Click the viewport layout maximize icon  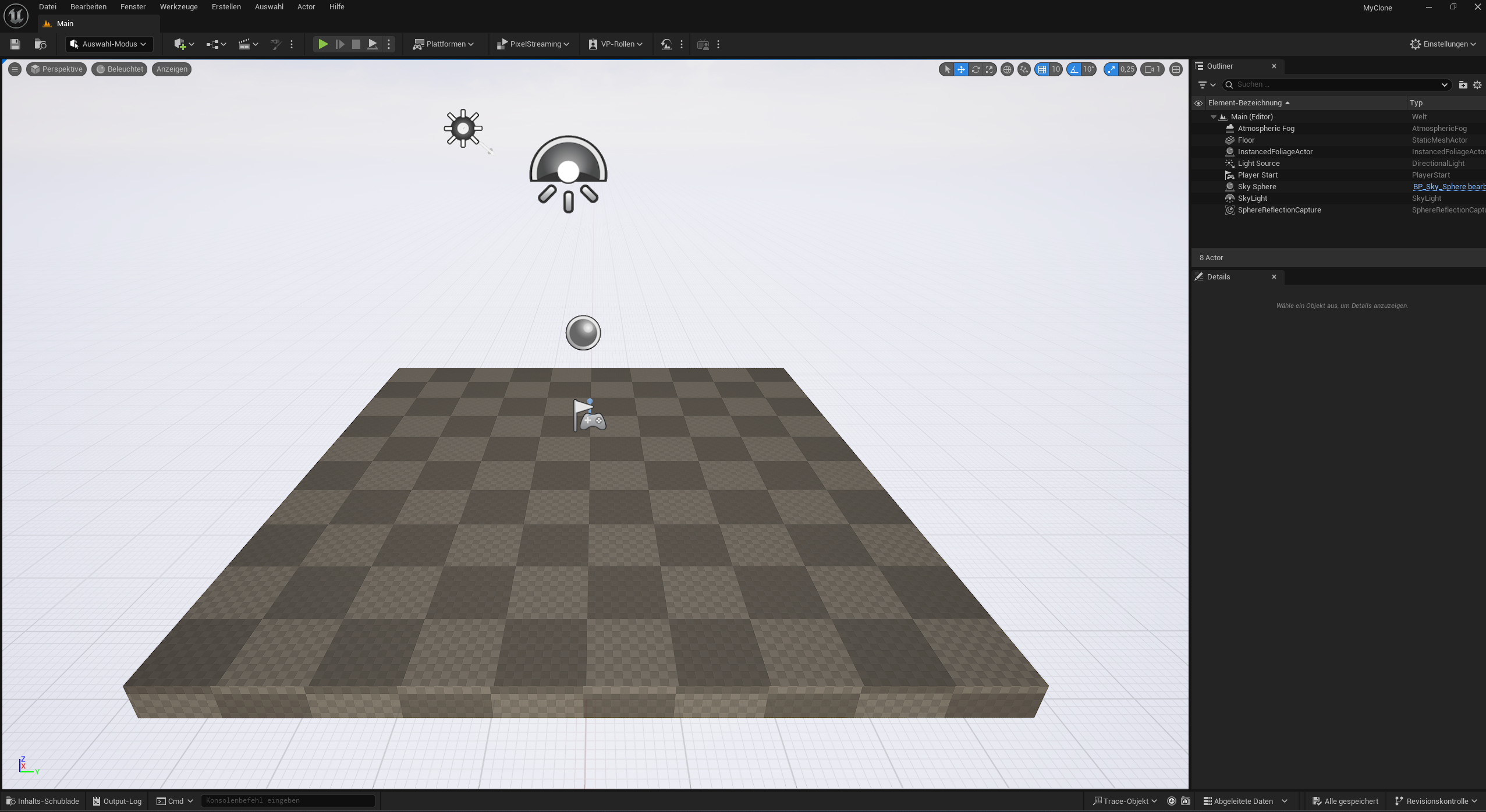pyautogui.click(x=1176, y=69)
